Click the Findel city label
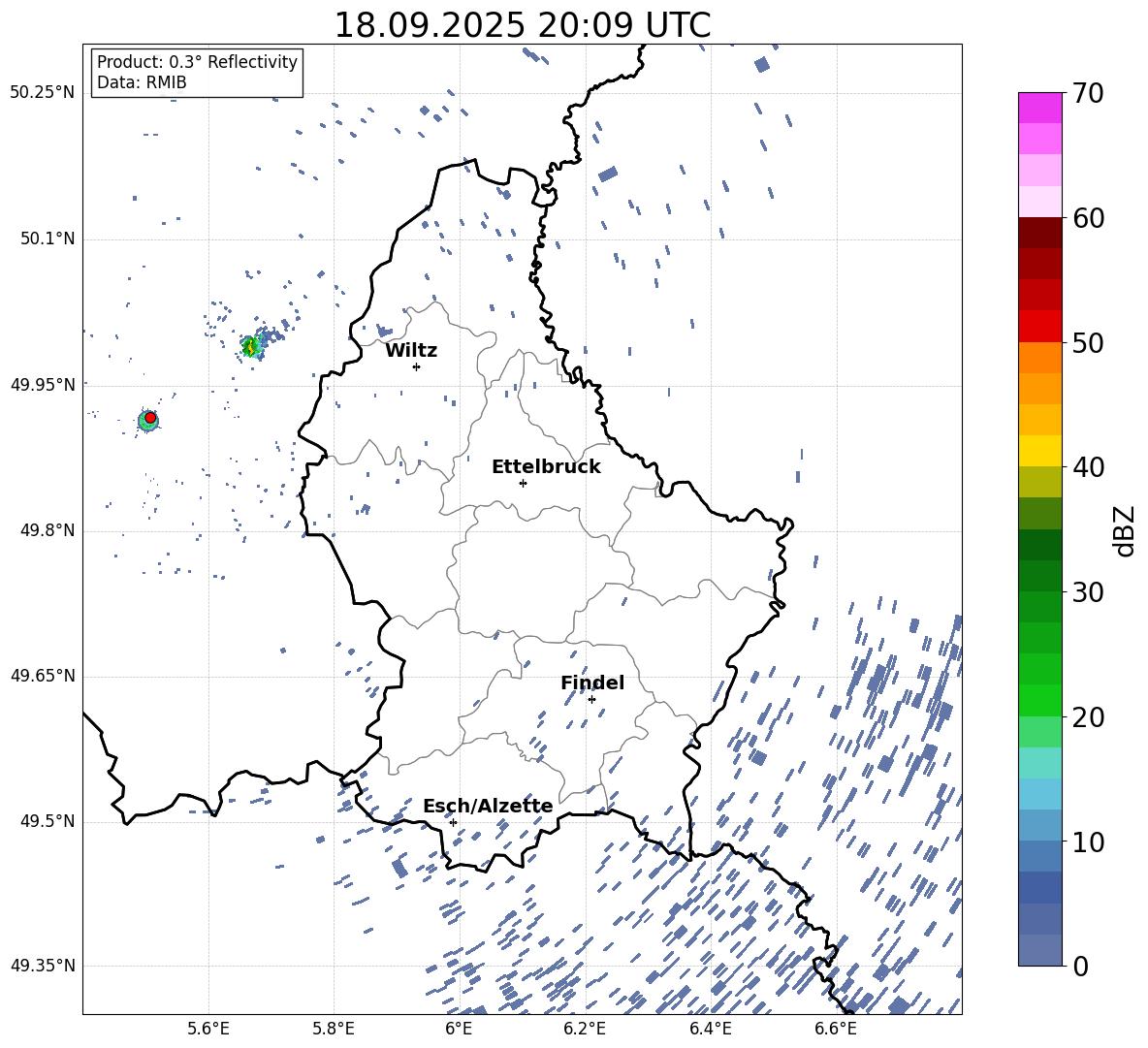The width and height of the screenshot is (1148, 1048). [x=592, y=683]
